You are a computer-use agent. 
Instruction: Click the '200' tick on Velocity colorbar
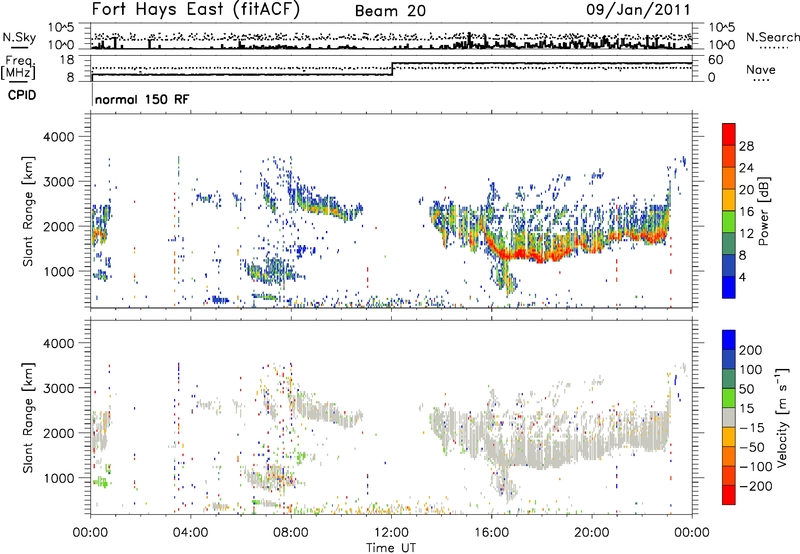(x=751, y=350)
